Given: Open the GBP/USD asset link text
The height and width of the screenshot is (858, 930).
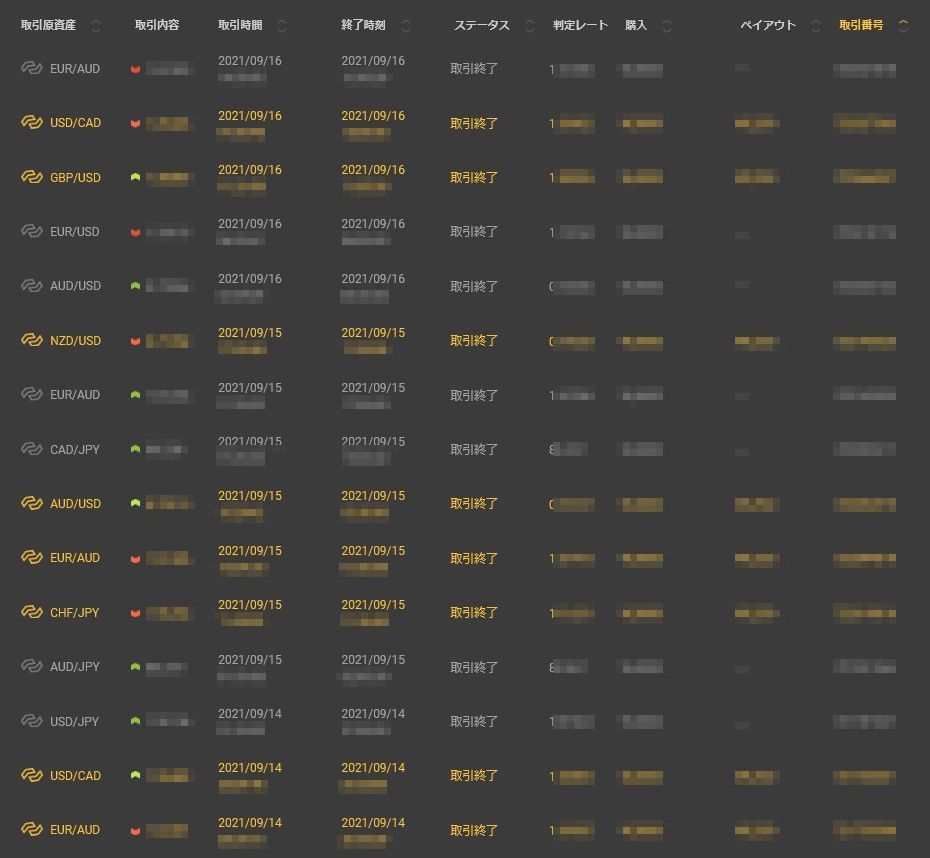Looking at the screenshot, I should coord(75,177).
